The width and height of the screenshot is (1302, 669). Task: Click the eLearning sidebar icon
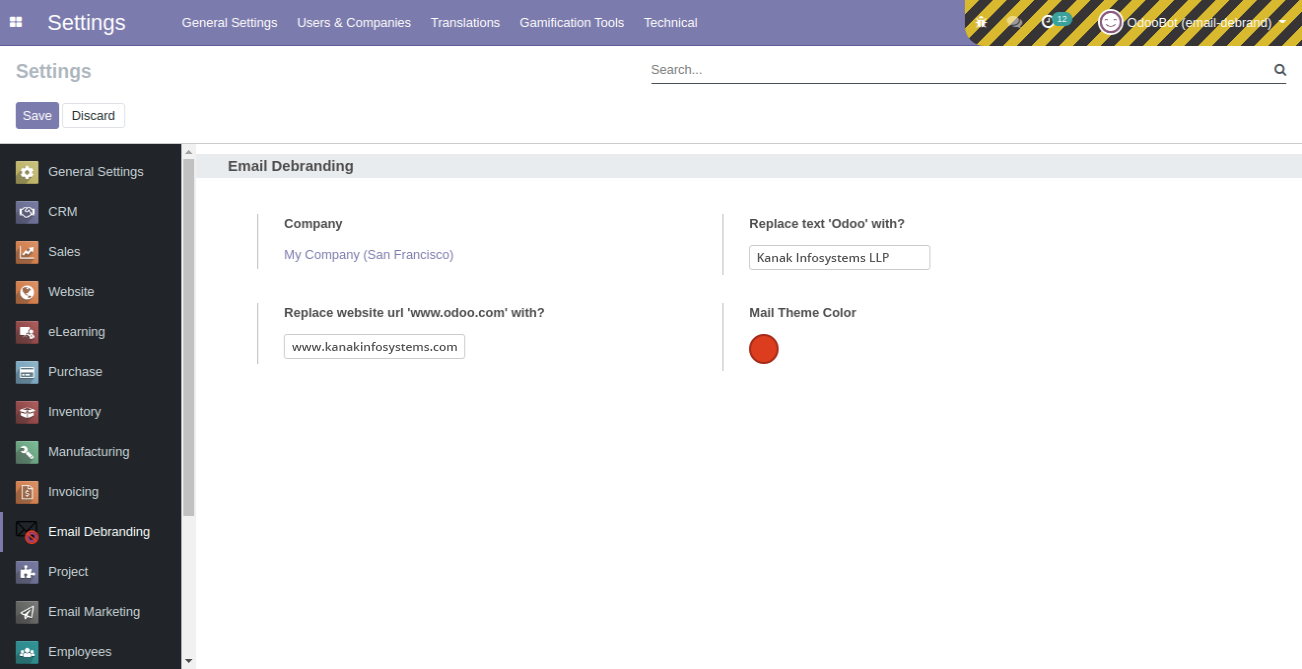tap(27, 332)
